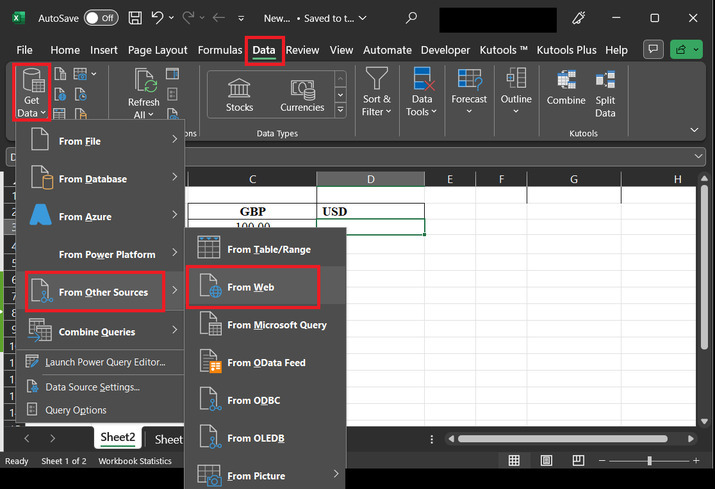Click the Comments speech bubble icon

click(653, 49)
